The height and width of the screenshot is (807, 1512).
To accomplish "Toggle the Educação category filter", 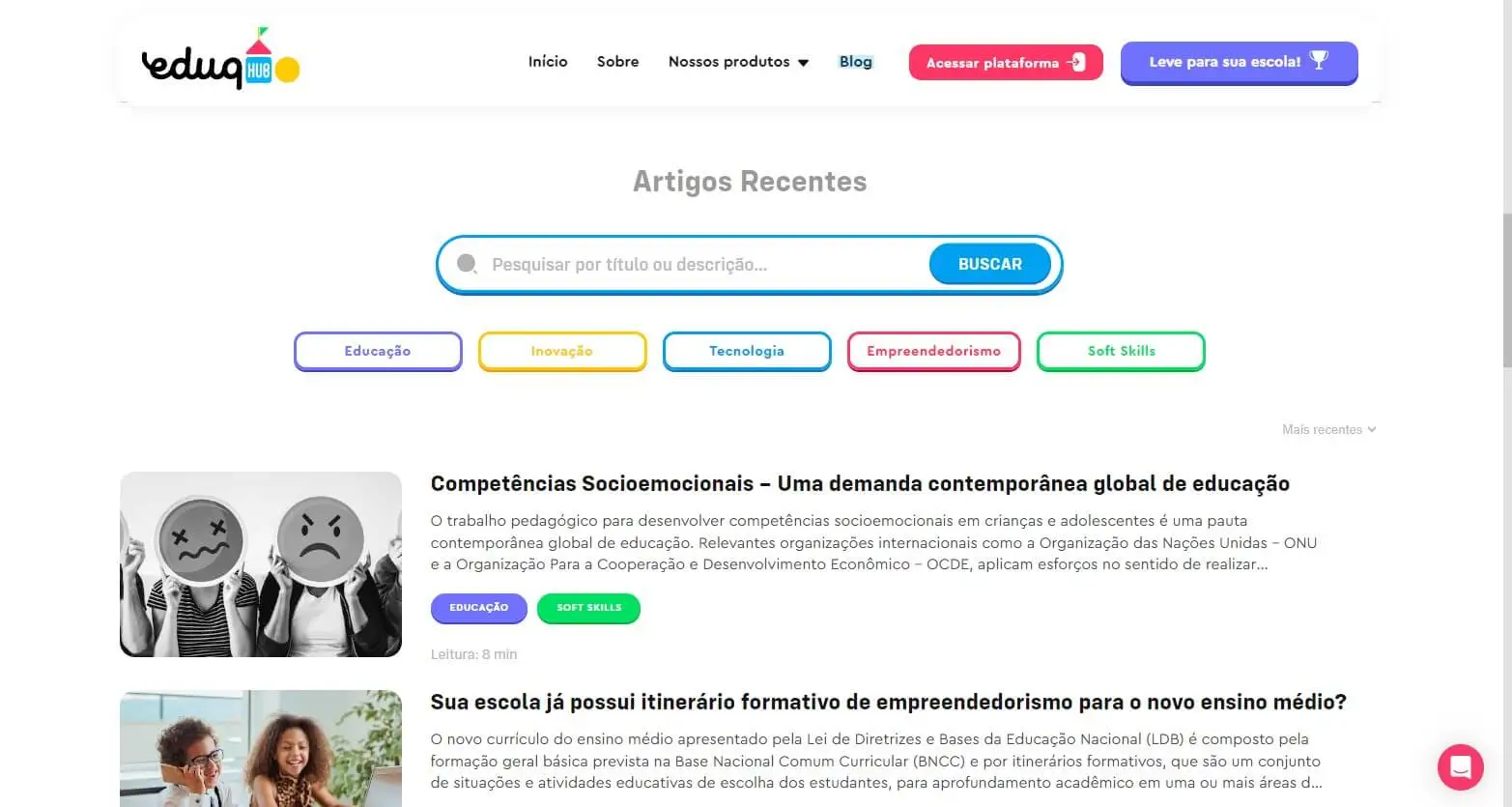I will point(378,351).
